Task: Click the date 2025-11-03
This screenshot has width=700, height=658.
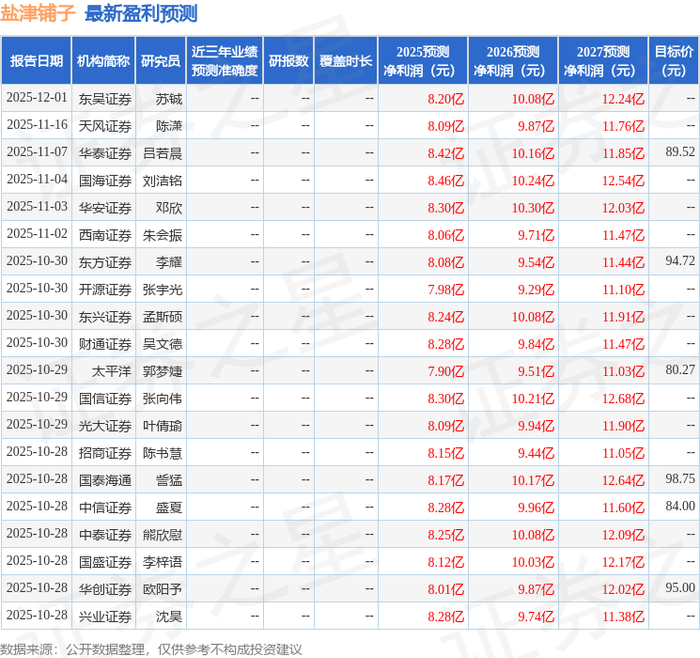Action: coord(37,206)
